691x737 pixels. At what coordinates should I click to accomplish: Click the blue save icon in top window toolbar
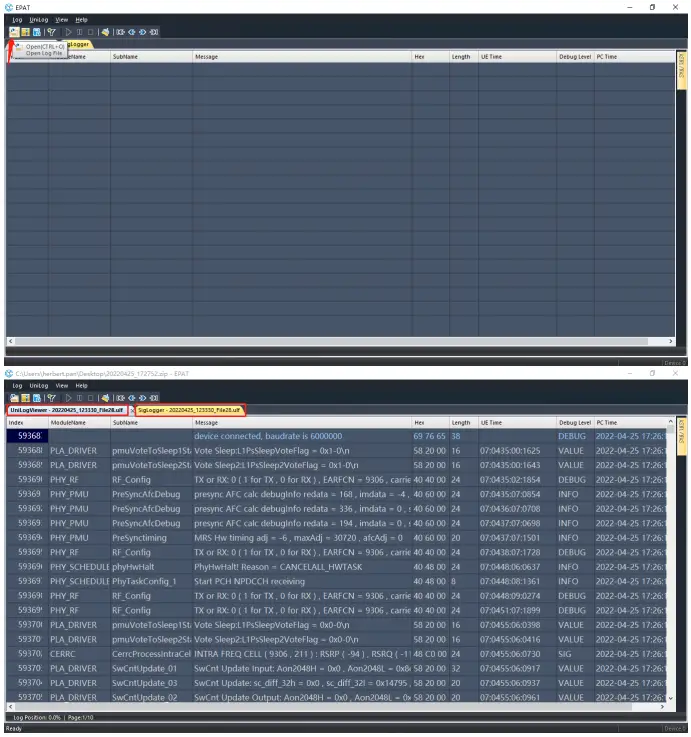[x=37, y=32]
